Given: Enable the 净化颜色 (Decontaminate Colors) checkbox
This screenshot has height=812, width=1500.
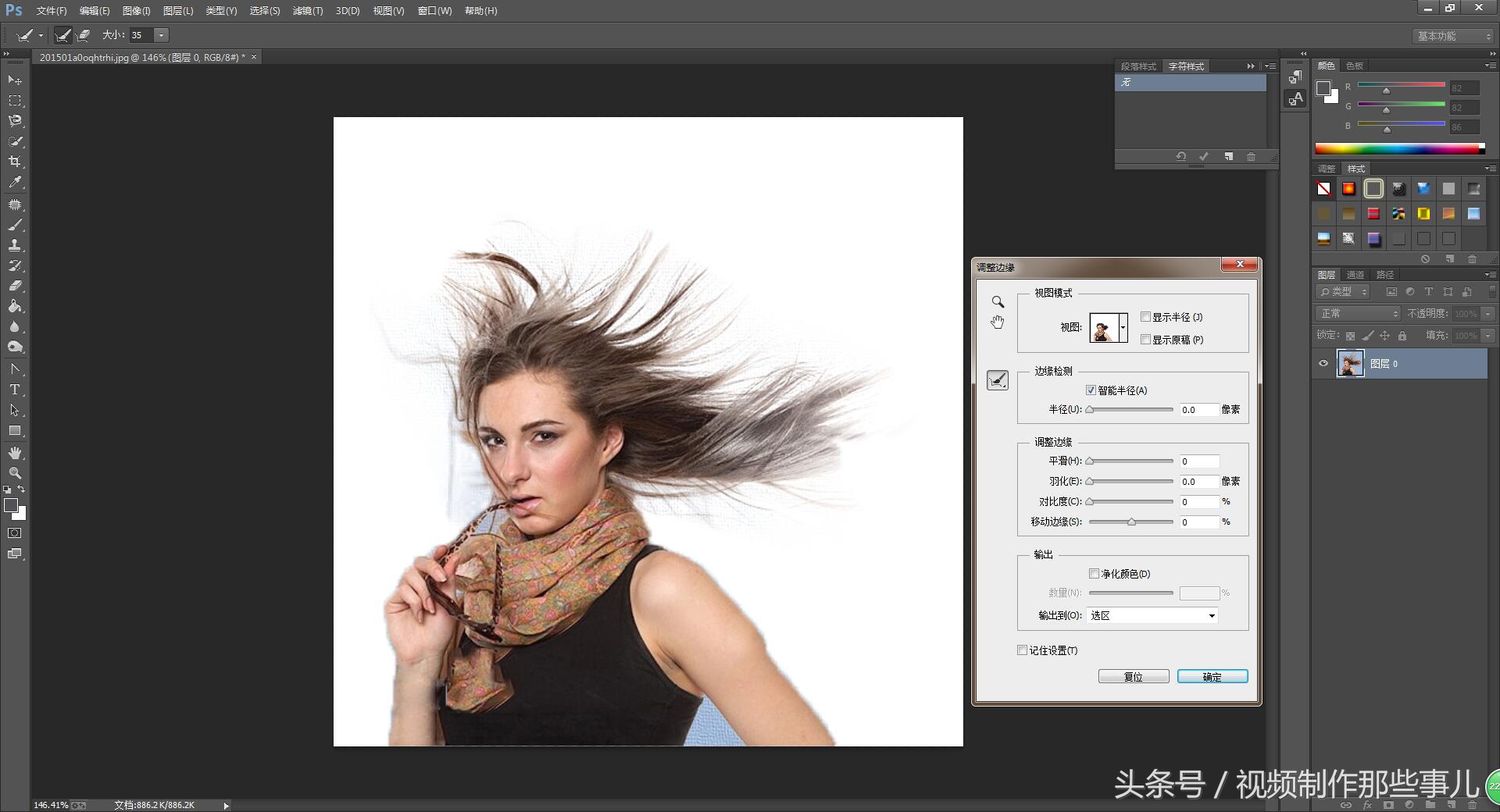Looking at the screenshot, I should click(1094, 574).
